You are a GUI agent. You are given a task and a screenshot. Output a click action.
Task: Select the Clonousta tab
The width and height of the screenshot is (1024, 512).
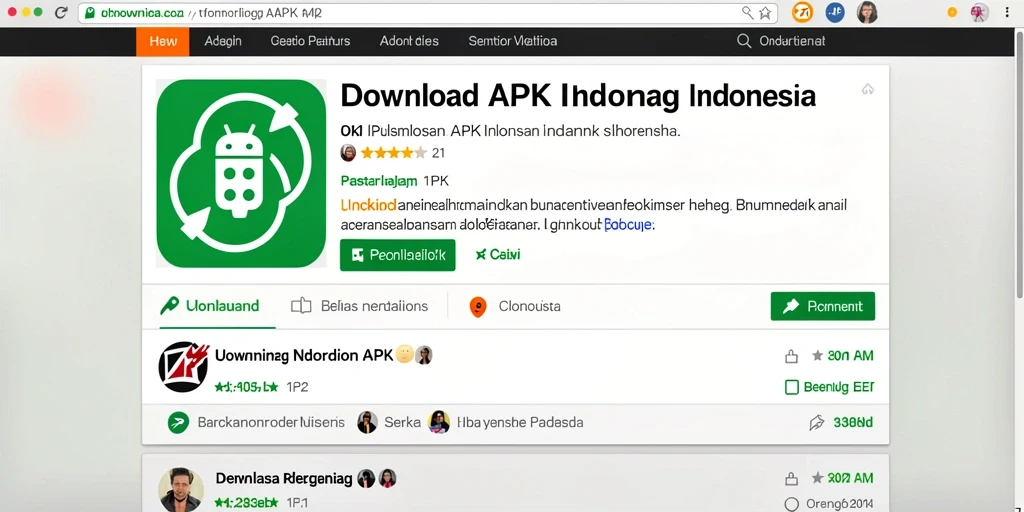click(529, 306)
